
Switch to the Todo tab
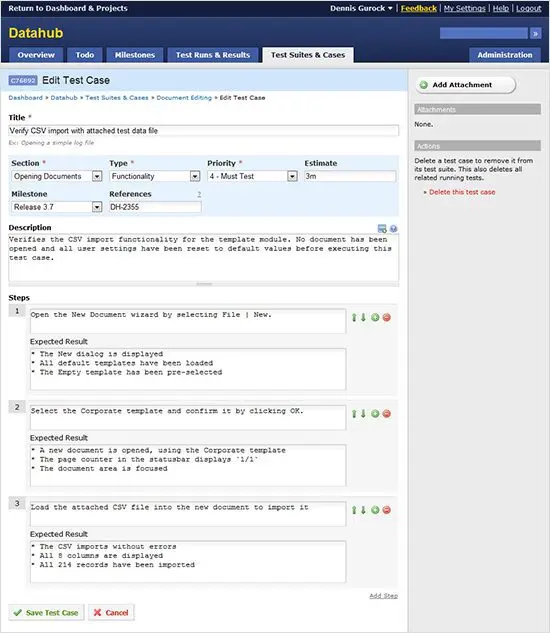pyautogui.click(x=85, y=55)
